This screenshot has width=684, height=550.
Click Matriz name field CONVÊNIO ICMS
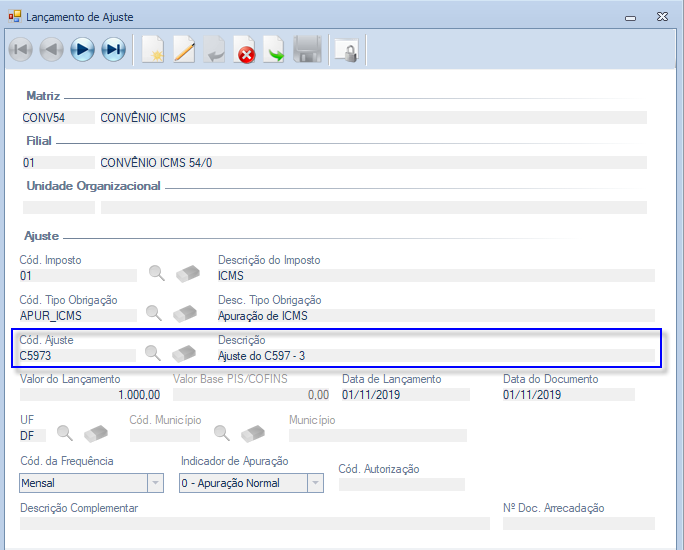[x=373, y=118]
